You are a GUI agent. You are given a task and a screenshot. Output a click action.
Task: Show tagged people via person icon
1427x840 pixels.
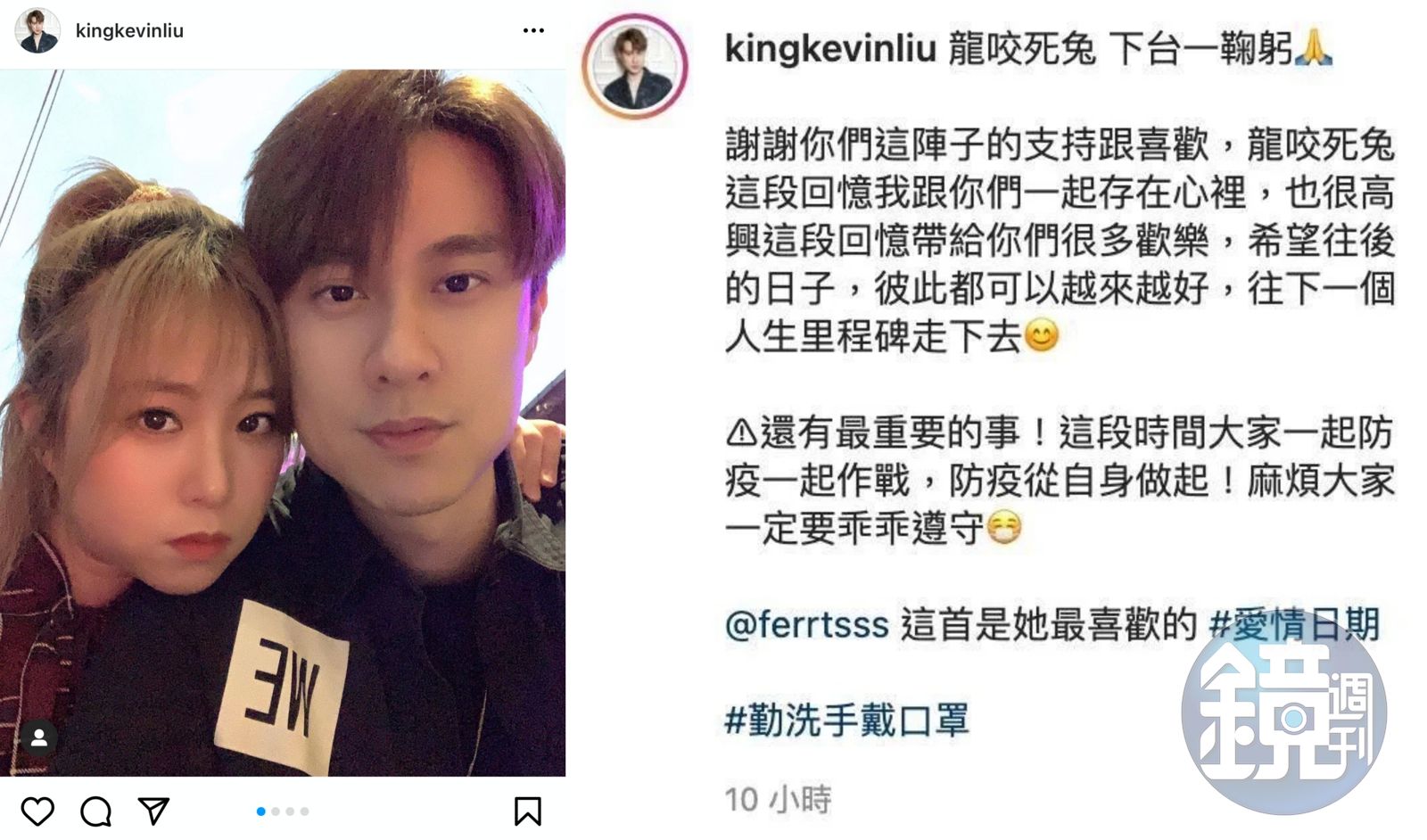(x=39, y=738)
